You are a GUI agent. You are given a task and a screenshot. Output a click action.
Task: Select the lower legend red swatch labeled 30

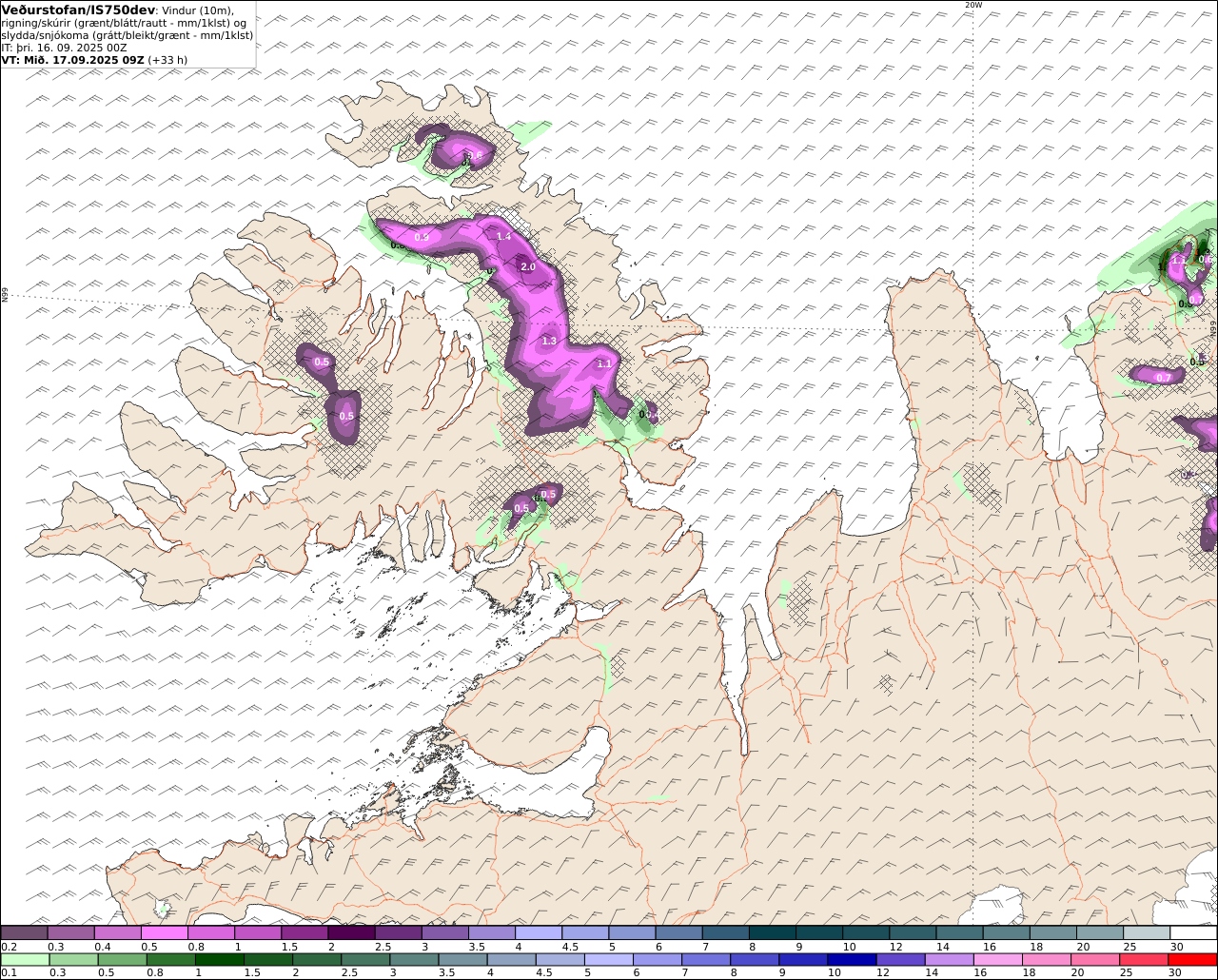tap(1191, 959)
